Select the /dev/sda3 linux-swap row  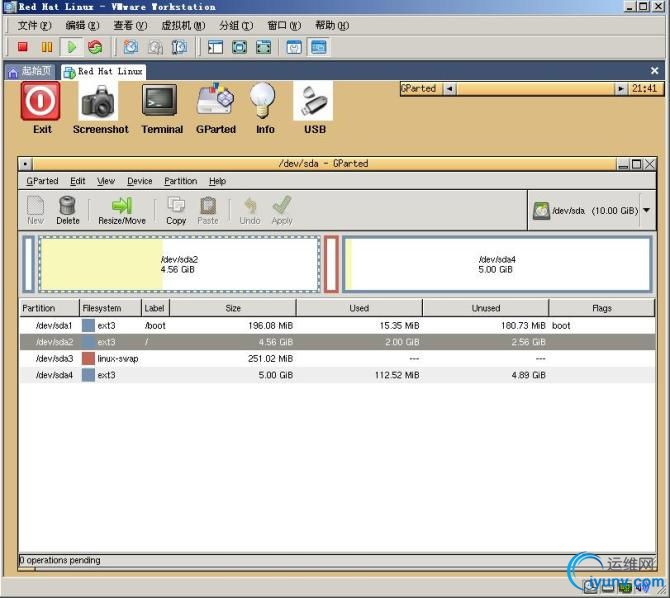point(337,359)
